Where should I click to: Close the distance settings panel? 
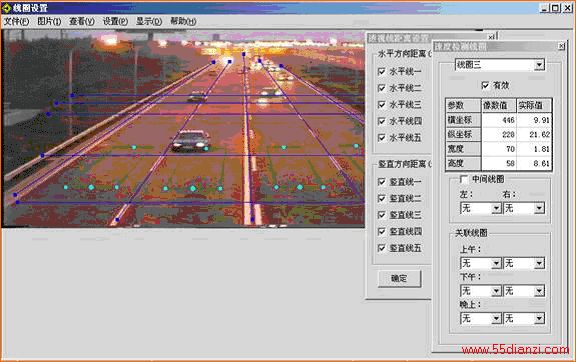coord(492,37)
